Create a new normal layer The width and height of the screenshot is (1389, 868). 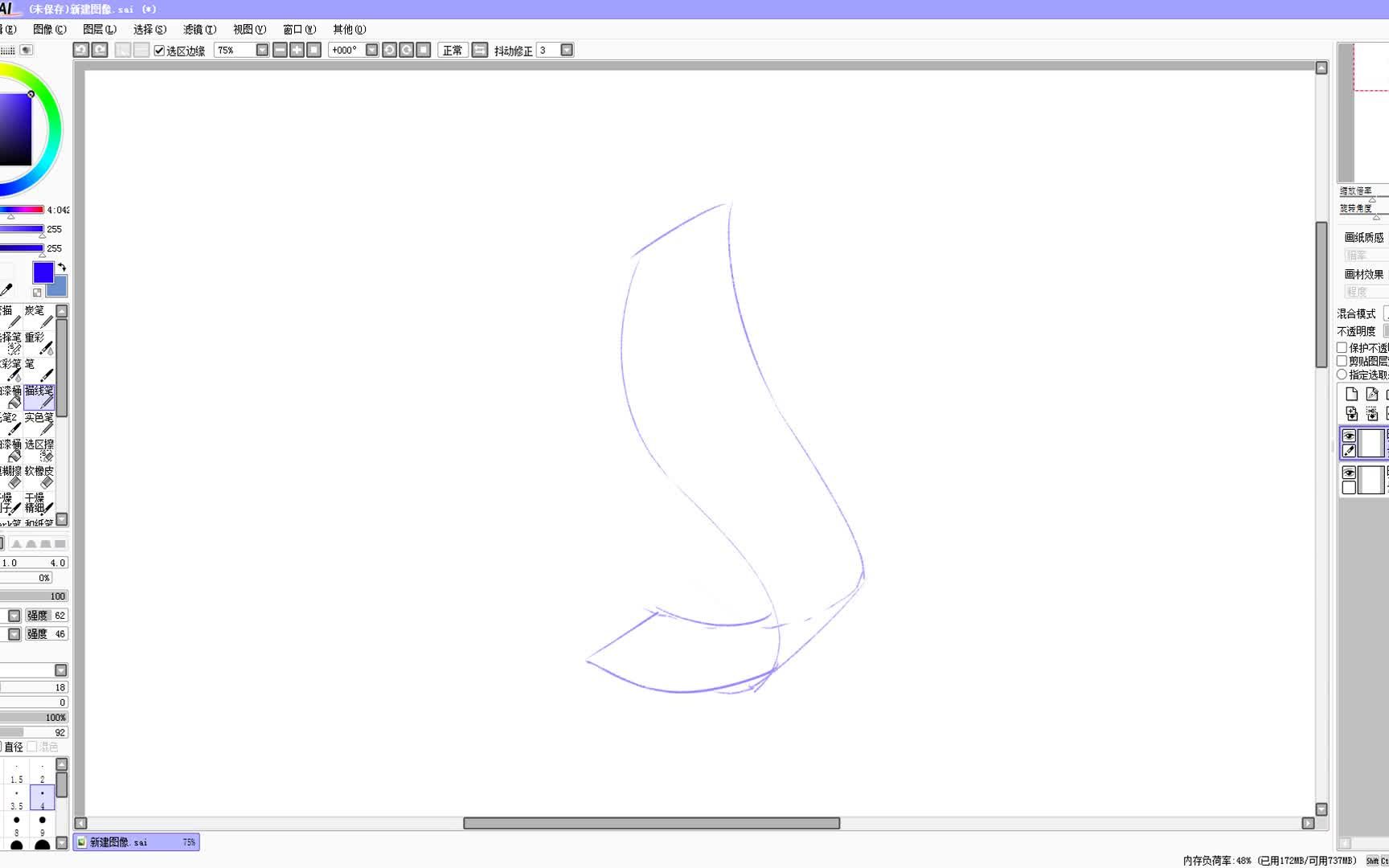tap(1351, 394)
